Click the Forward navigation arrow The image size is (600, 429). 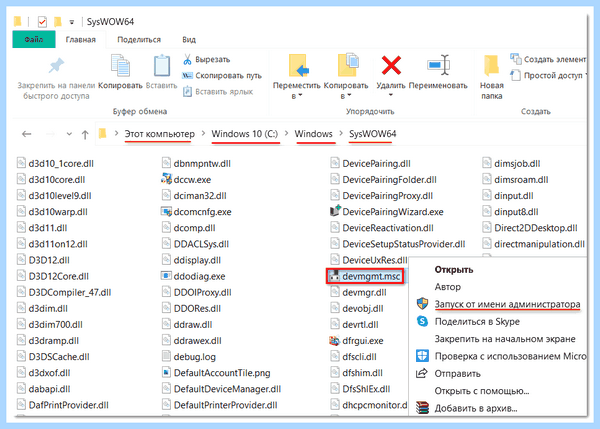(50, 134)
